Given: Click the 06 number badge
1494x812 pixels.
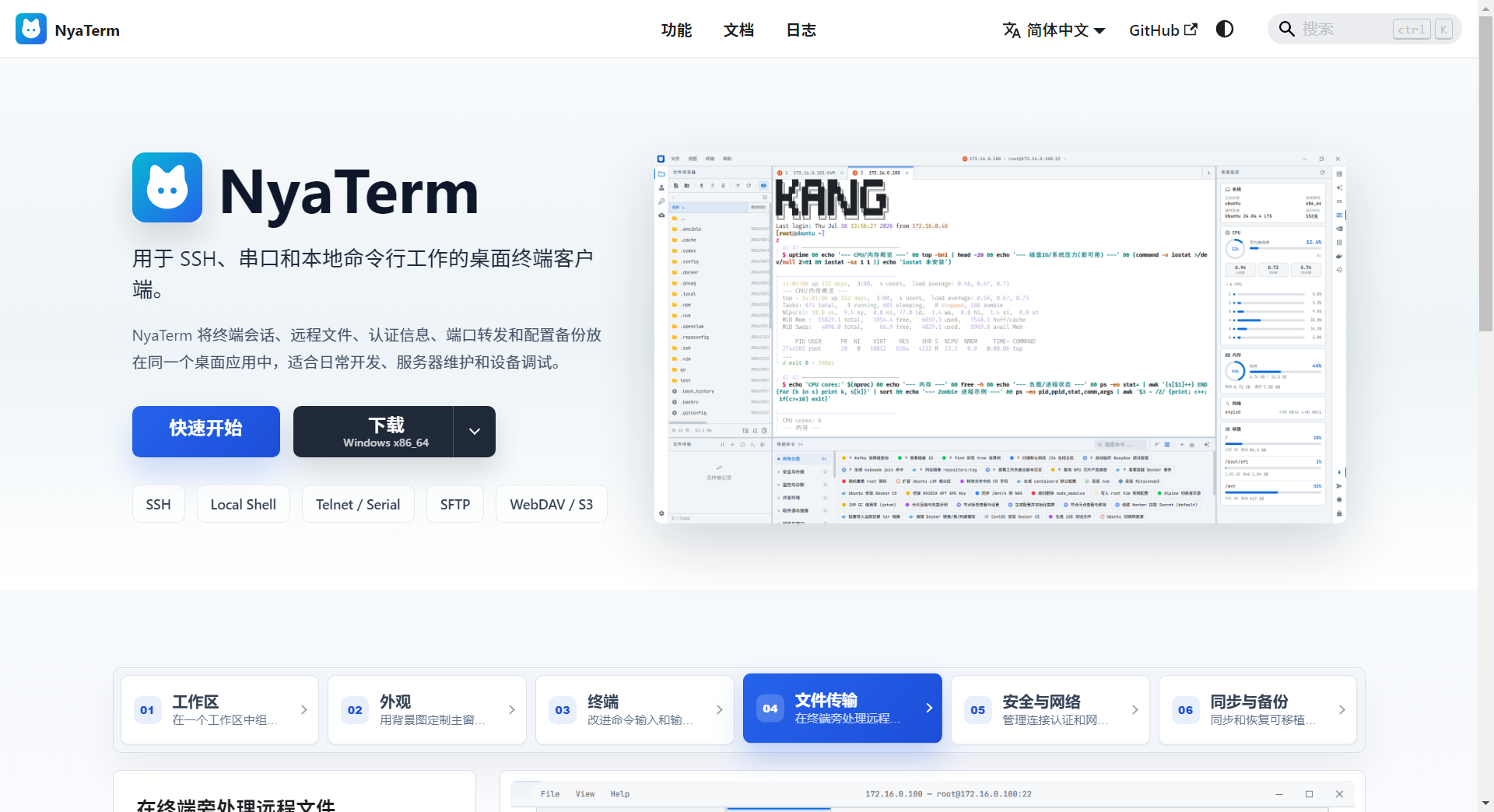Looking at the screenshot, I should (x=1185, y=710).
